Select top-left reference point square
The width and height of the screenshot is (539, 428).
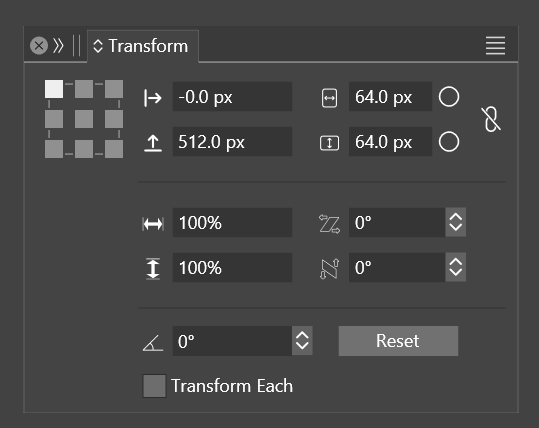54,89
